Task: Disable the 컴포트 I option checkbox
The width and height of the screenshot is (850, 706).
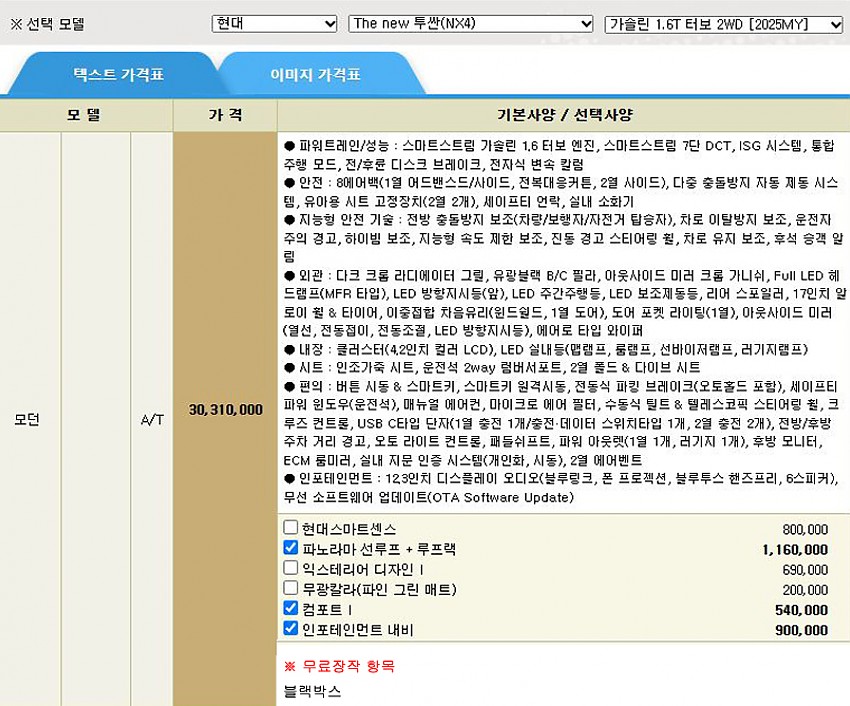Action: pyautogui.click(x=291, y=609)
